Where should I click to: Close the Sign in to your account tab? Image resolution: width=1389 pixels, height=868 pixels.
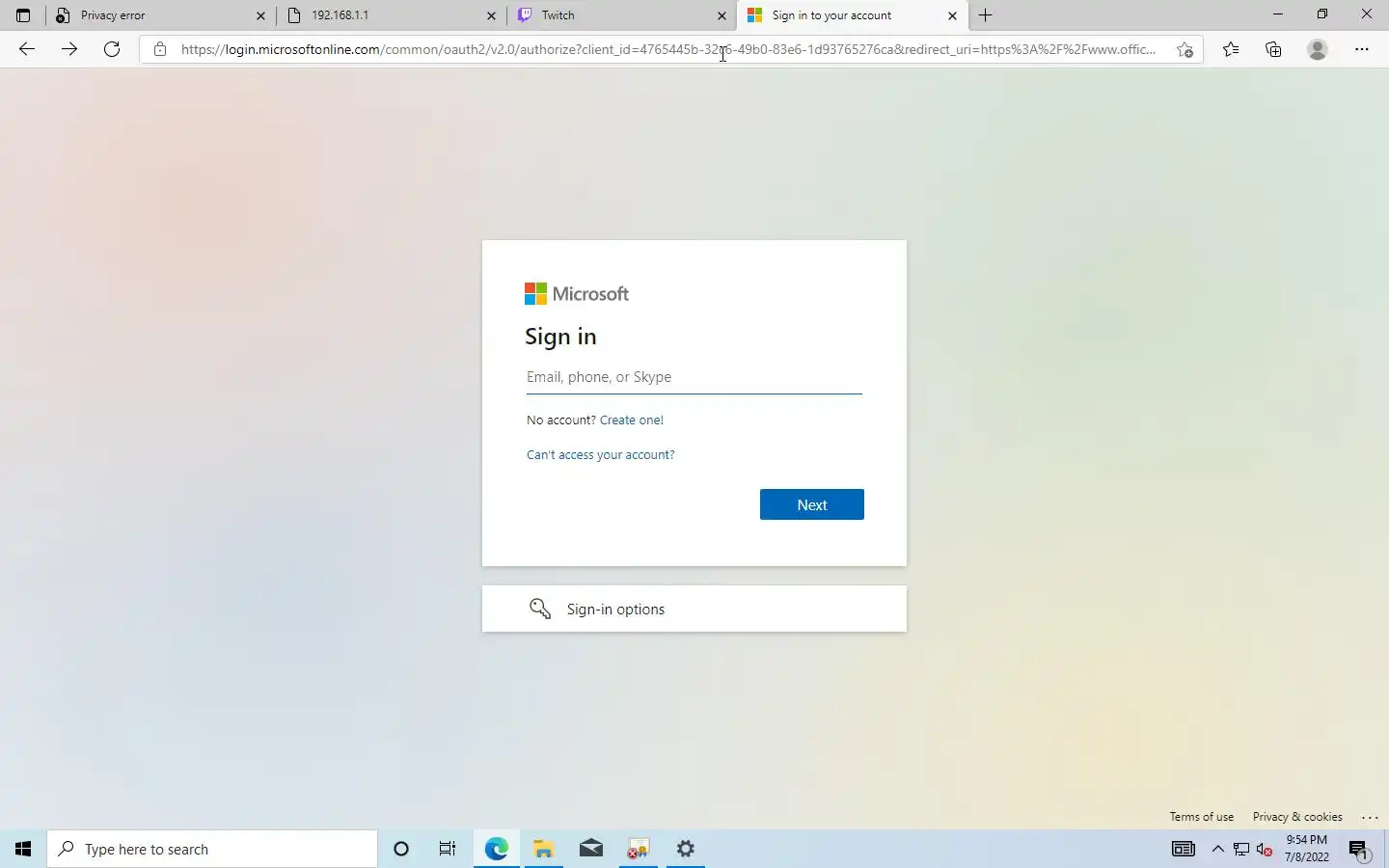coord(952,15)
